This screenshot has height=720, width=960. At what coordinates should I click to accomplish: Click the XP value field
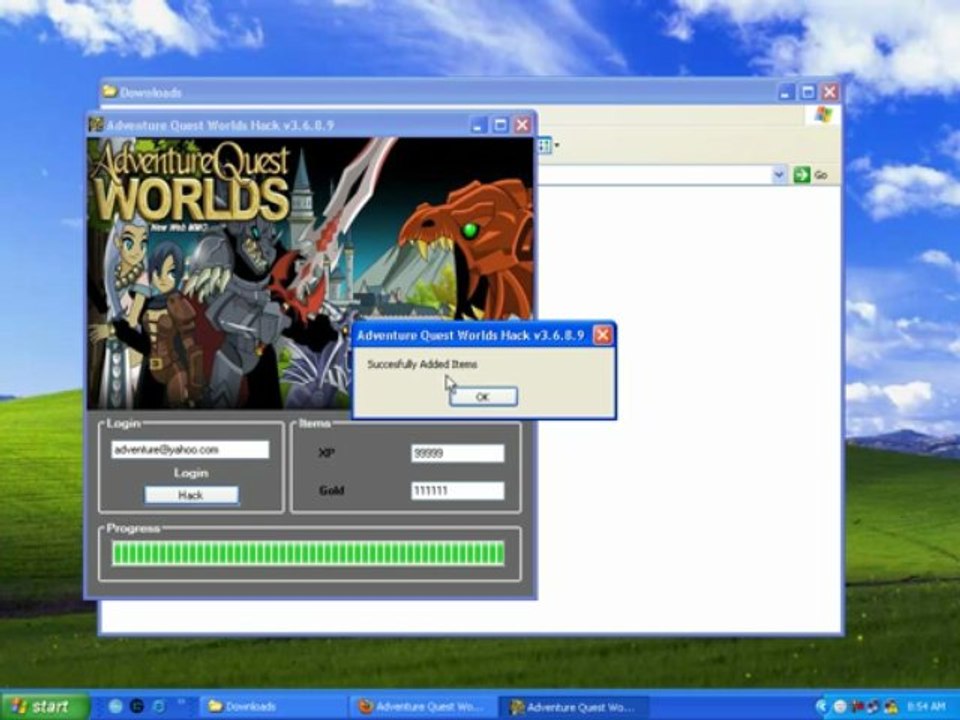click(x=457, y=453)
